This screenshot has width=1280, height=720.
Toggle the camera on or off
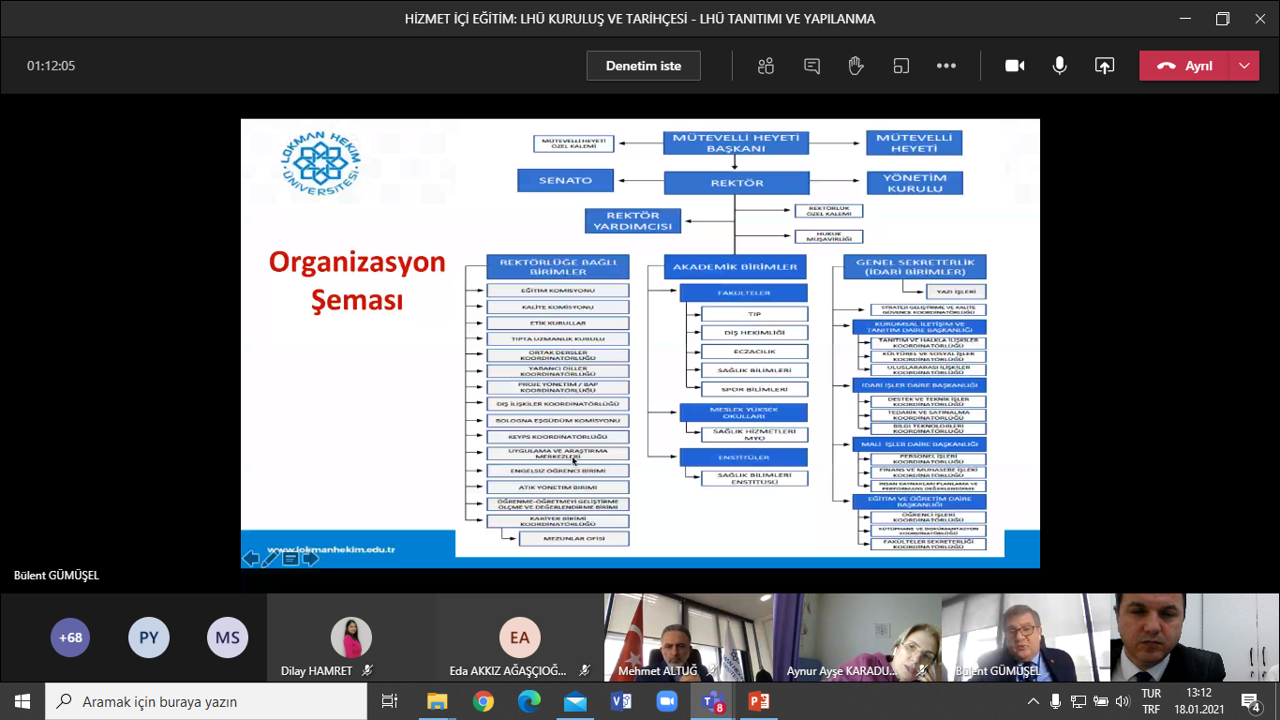coord(1015,66)
